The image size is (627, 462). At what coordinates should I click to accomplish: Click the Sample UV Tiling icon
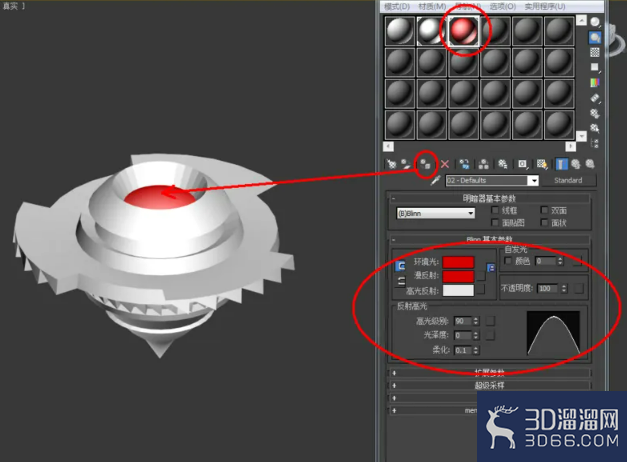click(x=595, y=67)
